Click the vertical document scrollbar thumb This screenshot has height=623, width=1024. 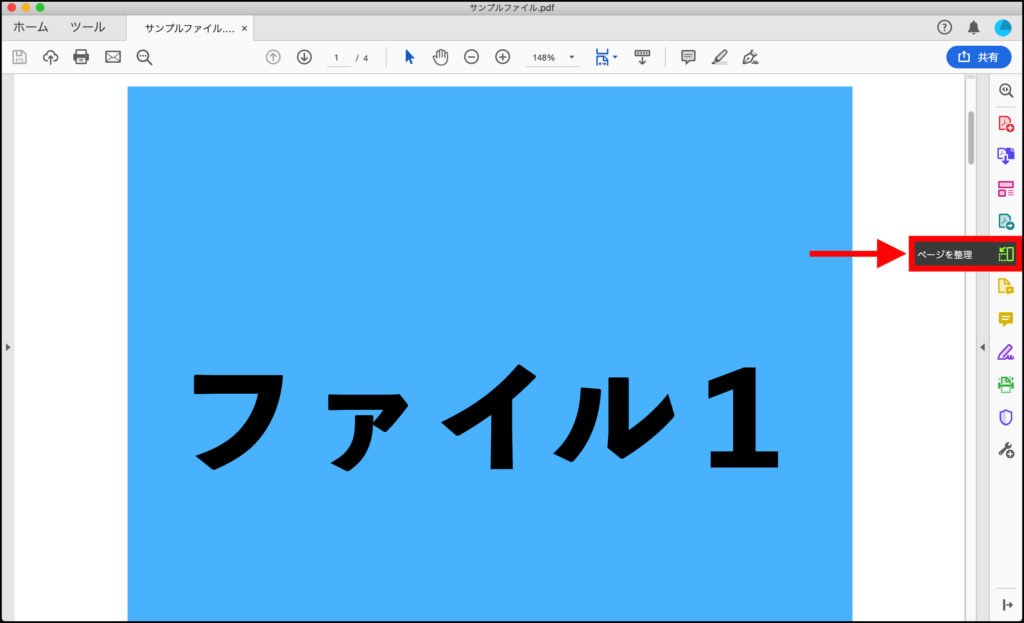tap(971, 138)
